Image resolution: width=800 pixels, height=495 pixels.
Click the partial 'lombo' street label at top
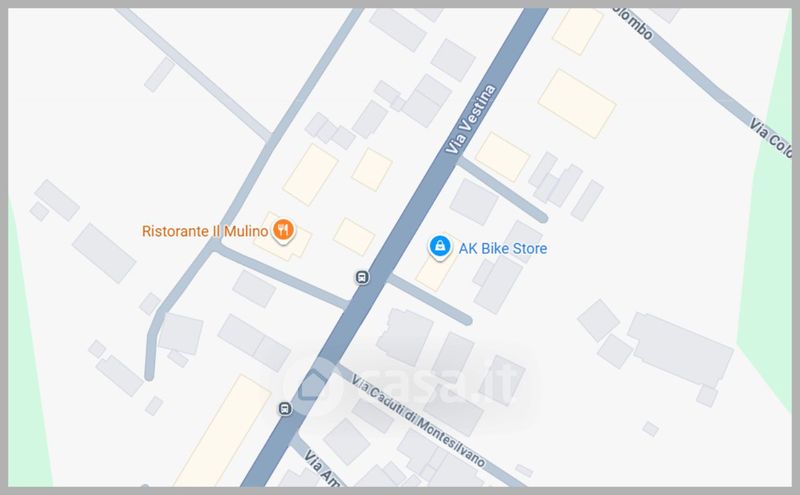click(632, 23)
